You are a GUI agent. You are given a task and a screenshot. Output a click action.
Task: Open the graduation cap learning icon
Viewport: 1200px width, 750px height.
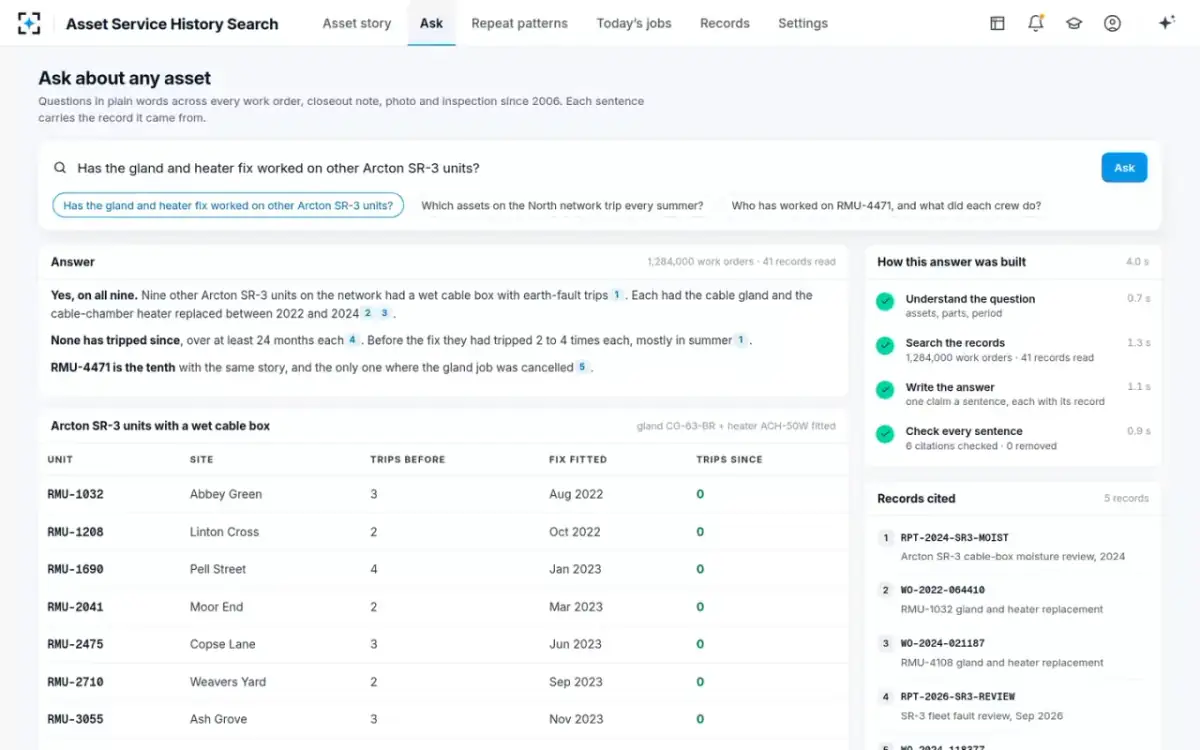click(x=1074, y=23)
